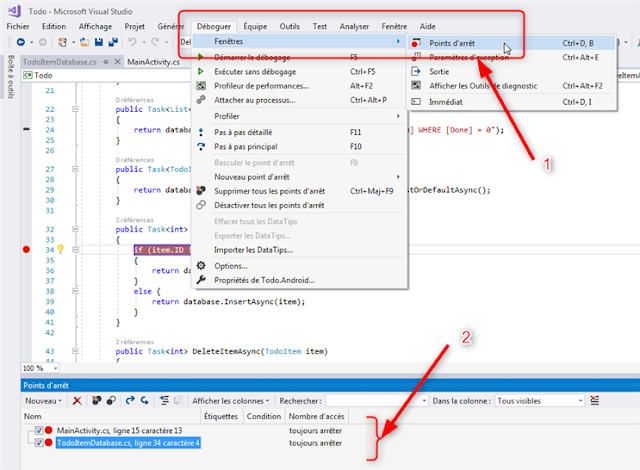Choose Propriétés de Todo.Android menu item
Screen dimensions: 640x470
300,280
